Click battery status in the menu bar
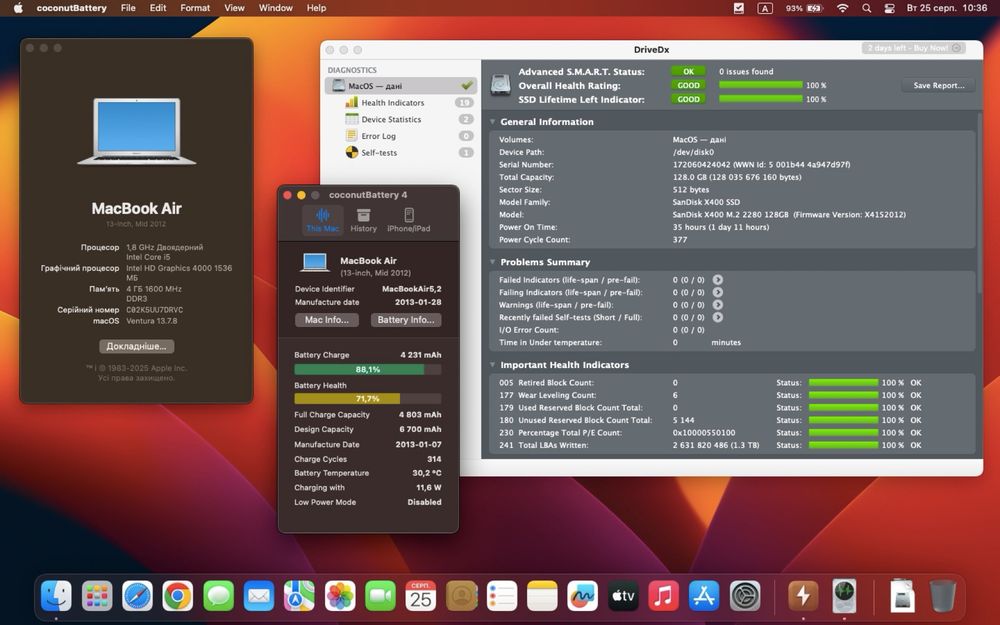Image resolution: width=1000 pixels, height=625 pixels. [805, 8]
